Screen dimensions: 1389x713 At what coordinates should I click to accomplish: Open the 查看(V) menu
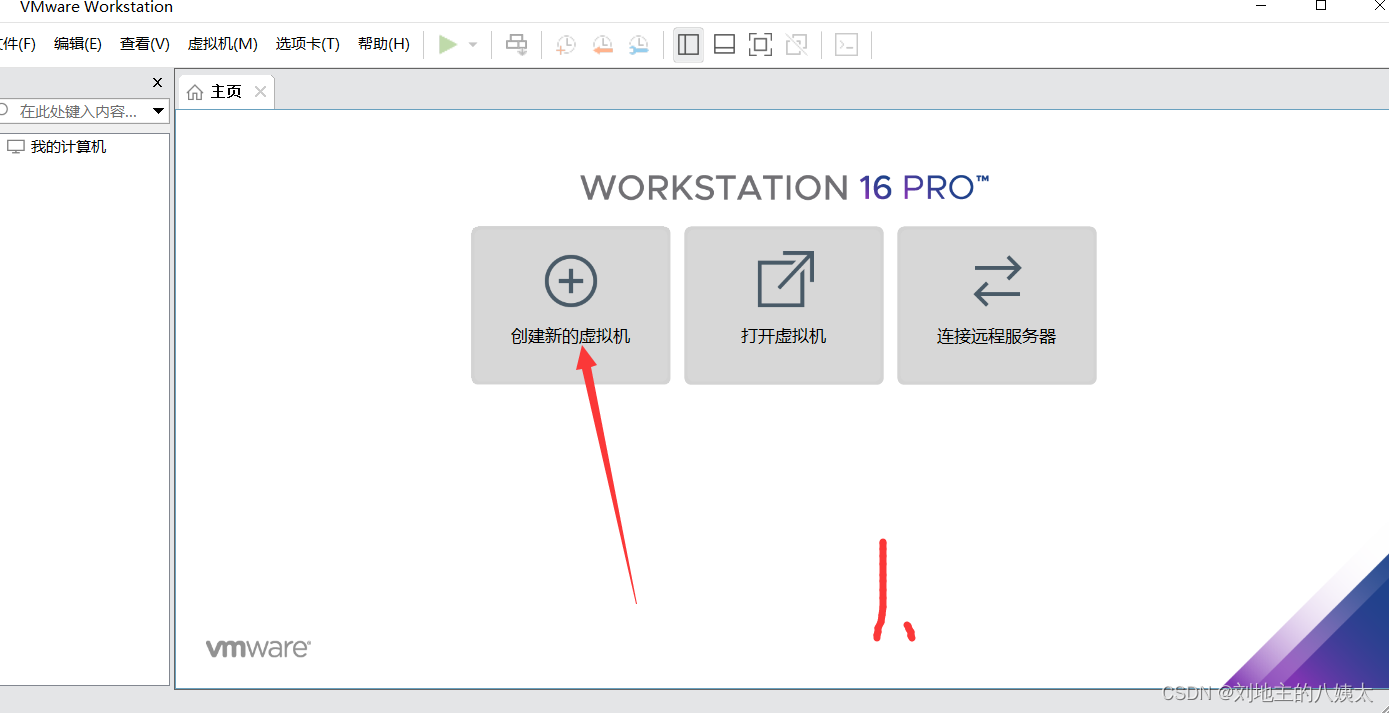tap(145, 44)
